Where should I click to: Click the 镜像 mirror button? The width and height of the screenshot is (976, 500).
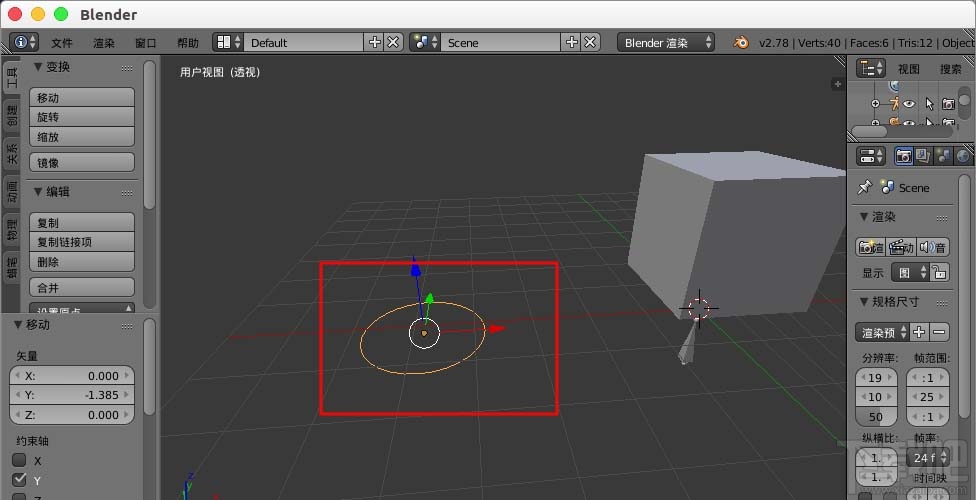coord(82,163)
